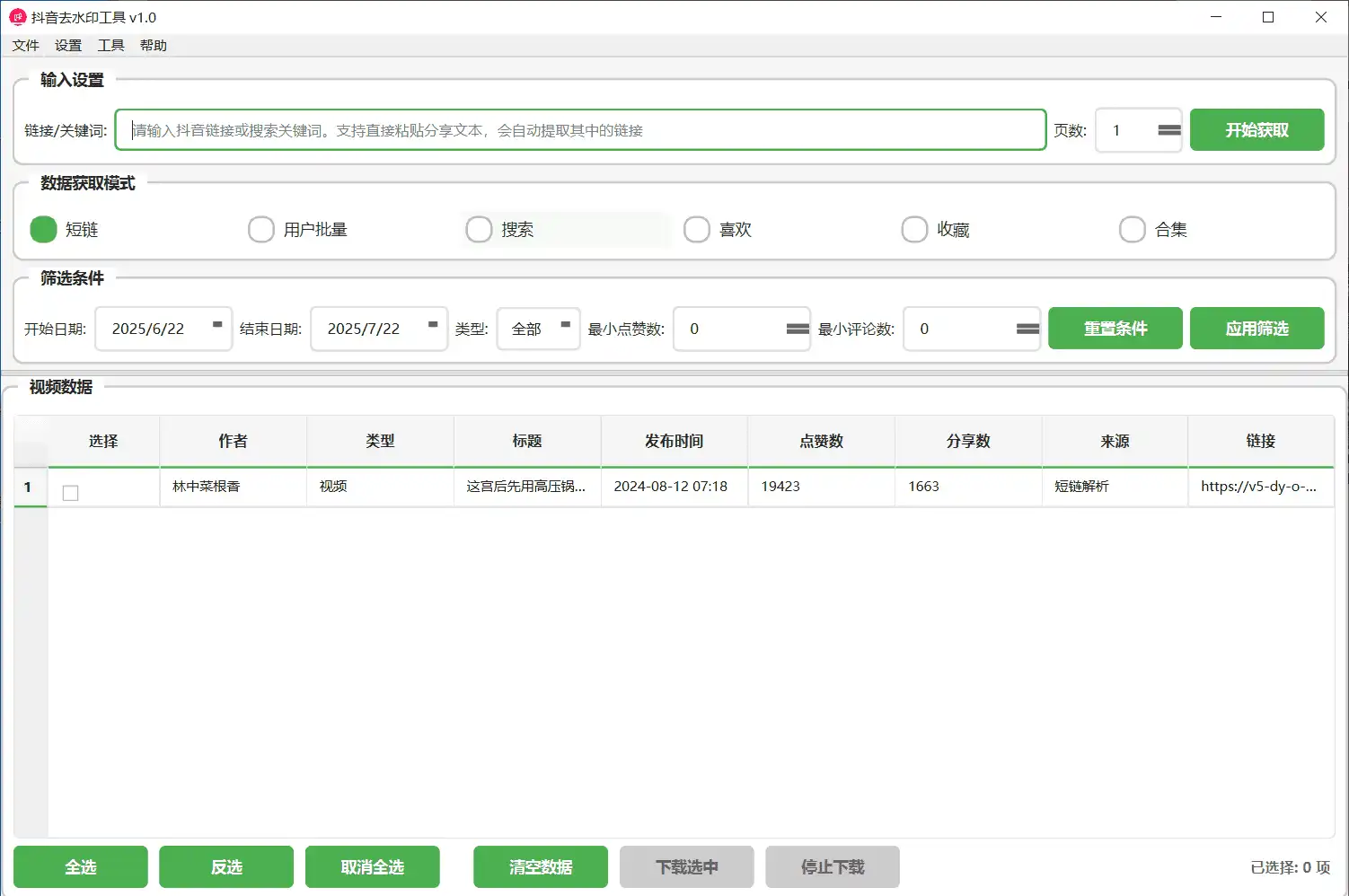Click the likes cell 19423
Viewport: 1349px width, 896px height.
tap(821, 487)
